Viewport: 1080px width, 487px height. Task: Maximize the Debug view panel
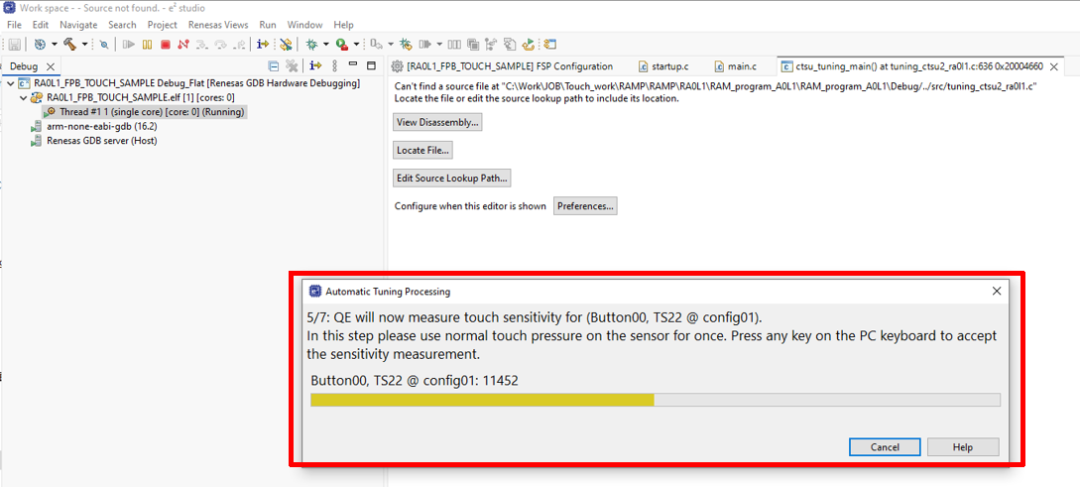[371, 66]
